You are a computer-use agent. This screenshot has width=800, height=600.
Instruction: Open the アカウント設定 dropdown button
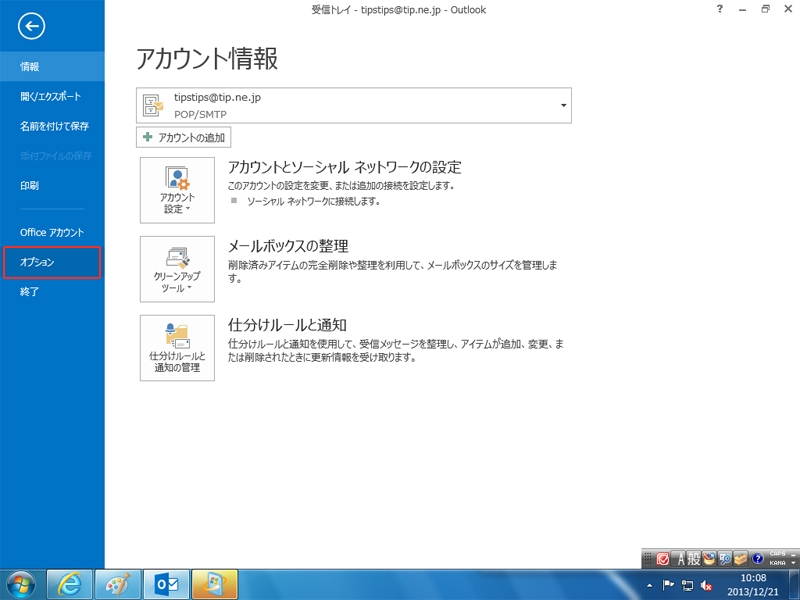[177, 190]
